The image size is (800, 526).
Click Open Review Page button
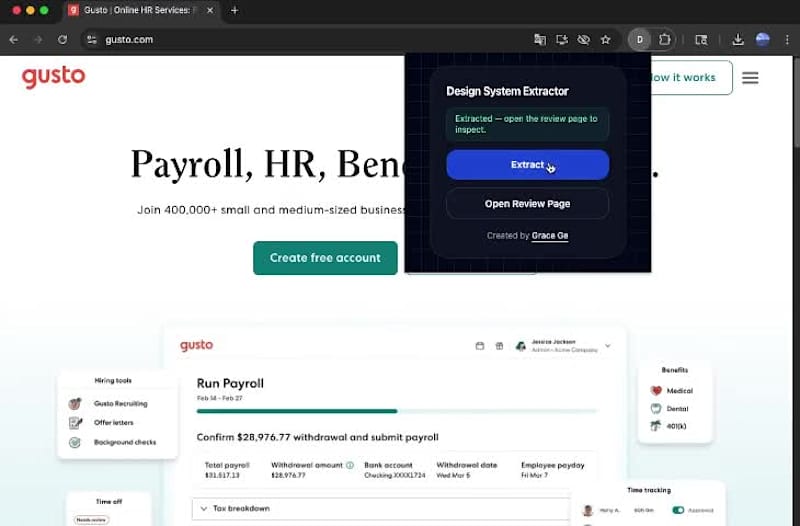pos(527,204)
